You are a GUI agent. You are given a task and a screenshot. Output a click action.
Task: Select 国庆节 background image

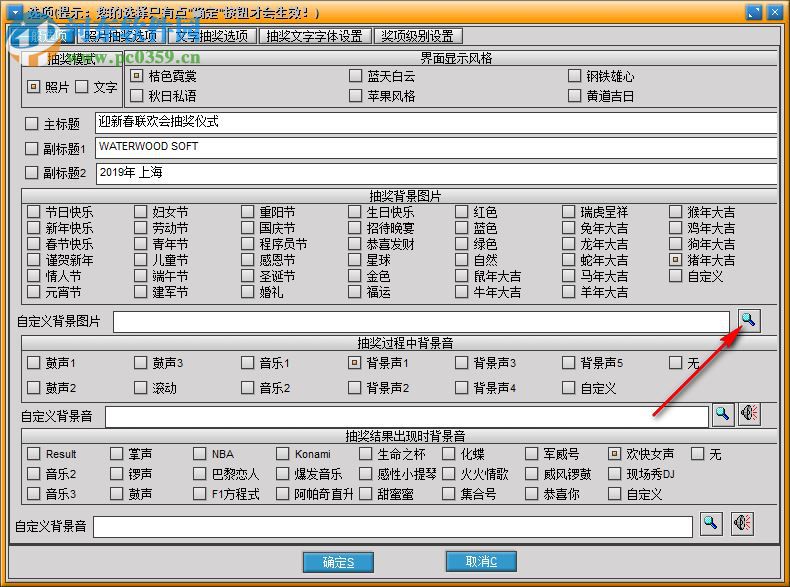(x=247, y=227)
